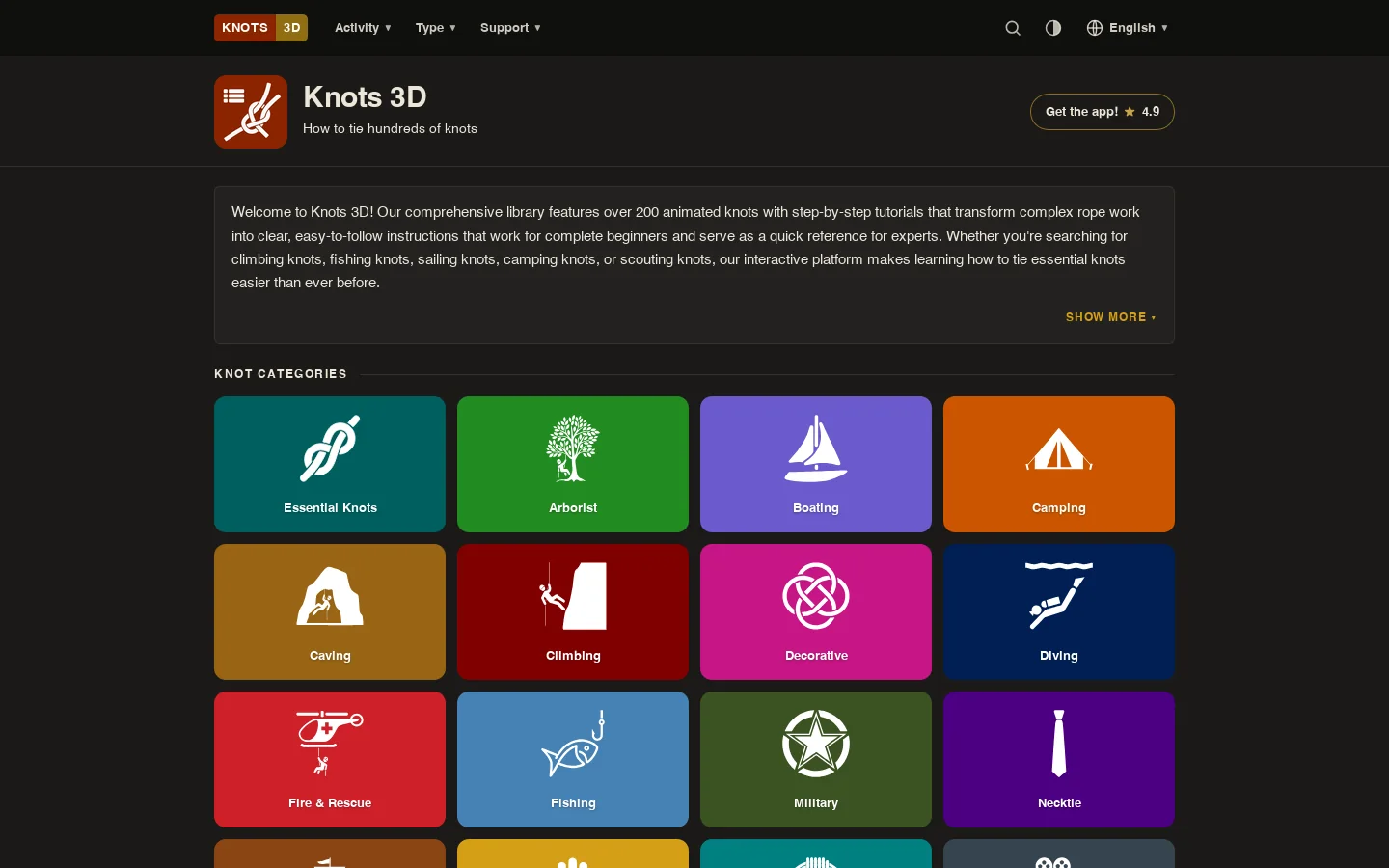The height and width of the screenshot is (868, 1389).
Task: Click the Necktie category label
Action: pos(1059,803)
